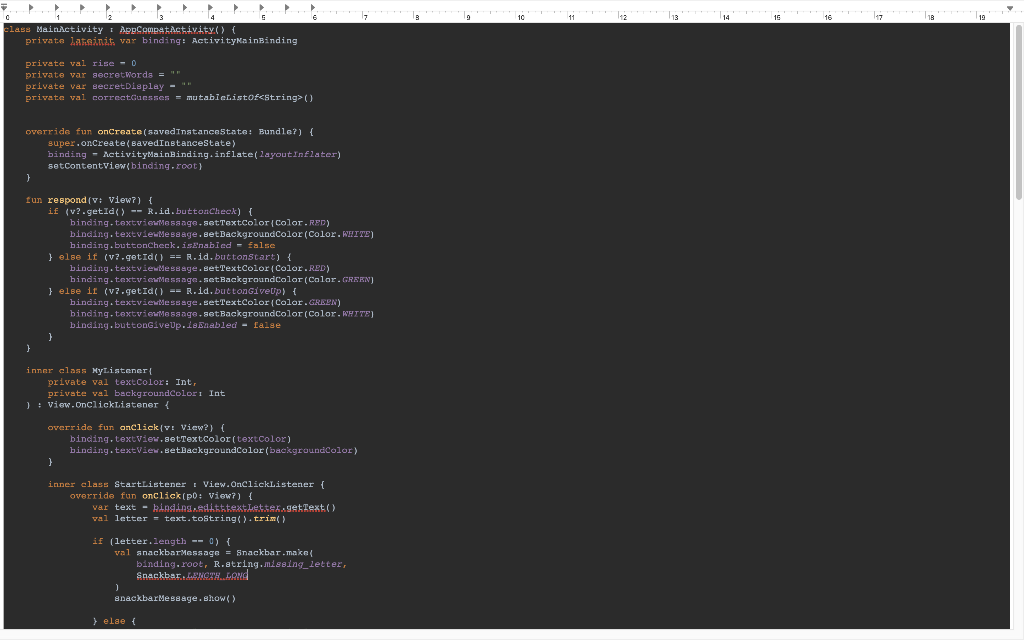Viewport: 1024px width, 640px height.
Task: Click the function name "respond"
Action: click(67, 200)
